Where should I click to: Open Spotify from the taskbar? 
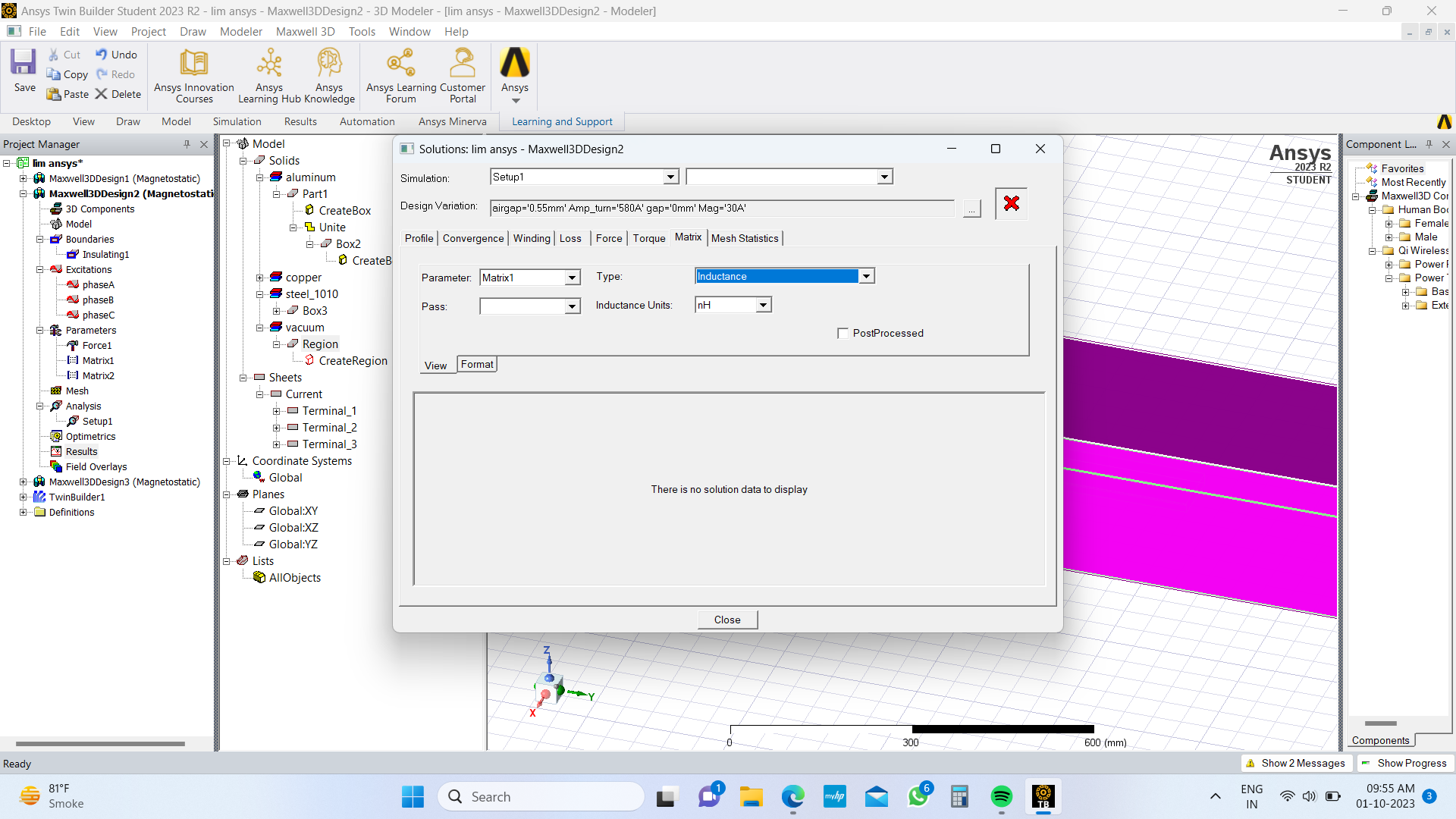click(x=1001, y=796)
